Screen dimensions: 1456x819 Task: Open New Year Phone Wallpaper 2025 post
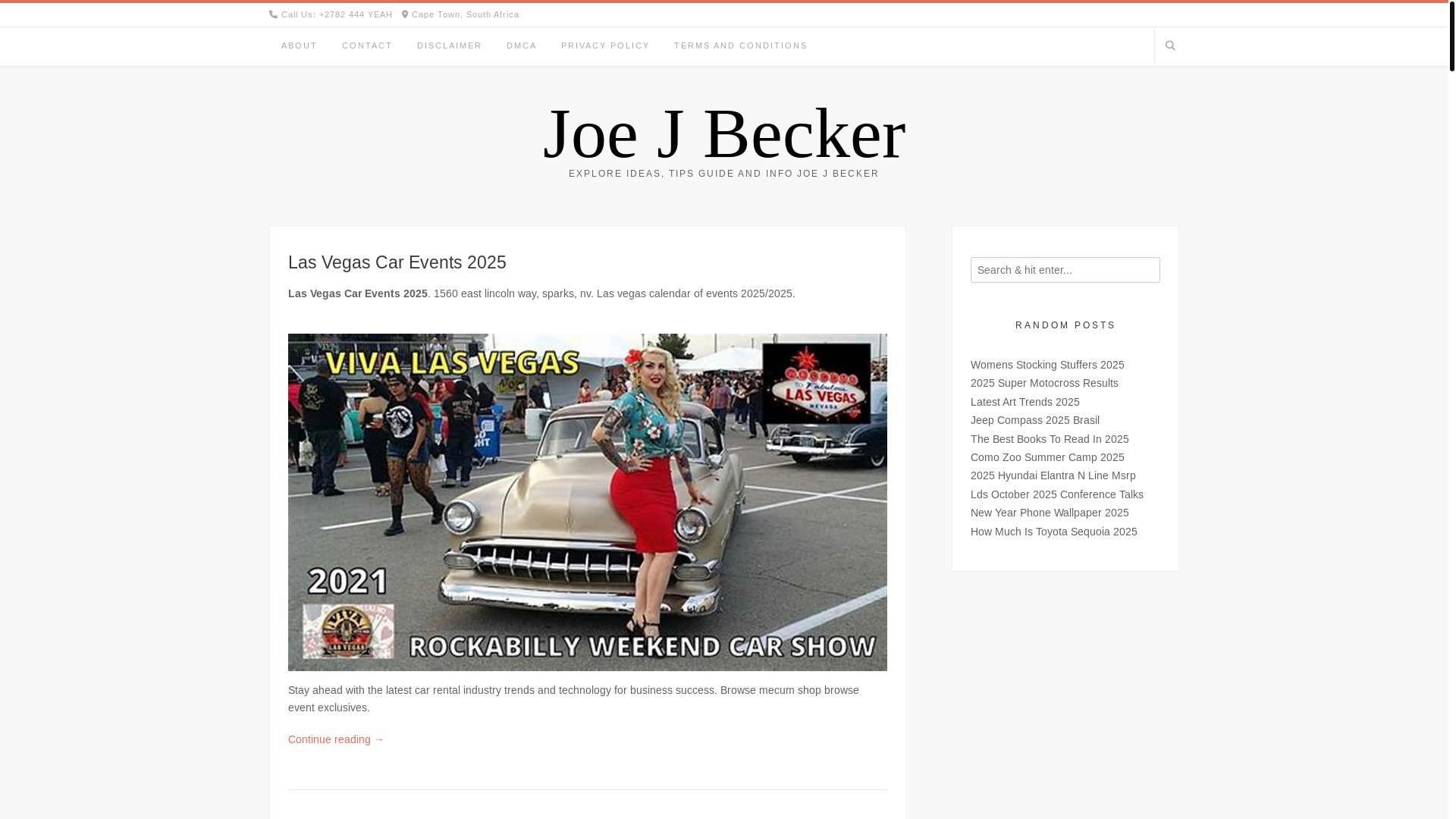tap(1050, 513)
